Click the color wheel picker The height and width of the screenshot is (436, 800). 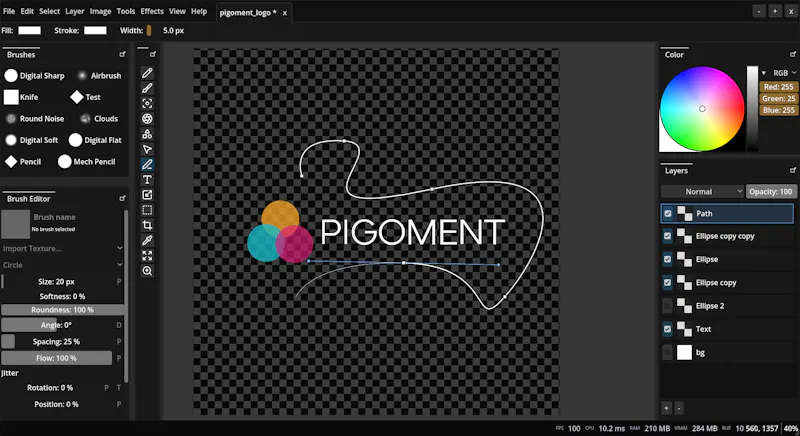point(702,109)
